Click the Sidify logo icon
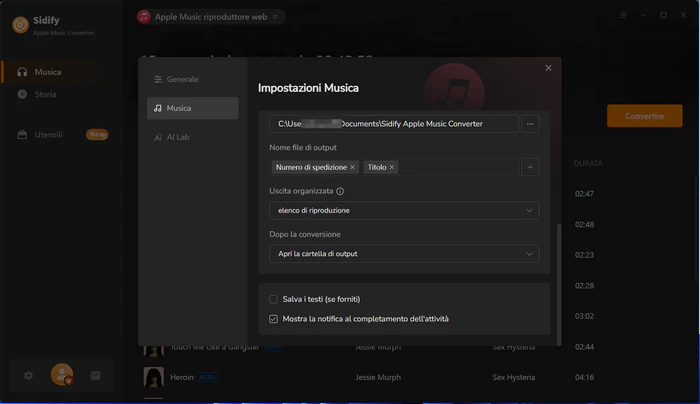Image resolution: width=700 pixels, height=404 pixels. click(21, 25)
